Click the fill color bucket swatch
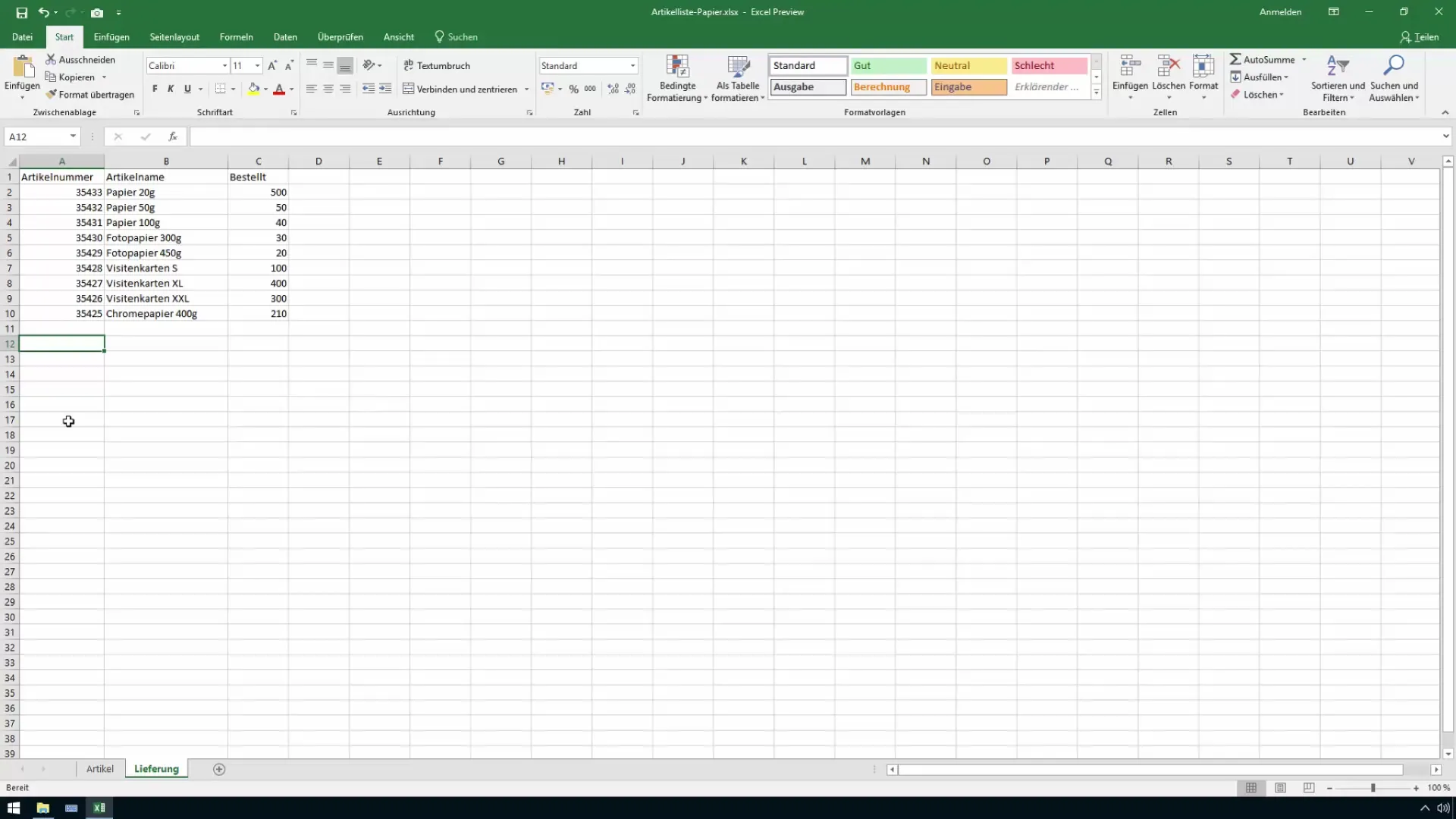 (x=254, y=89)
